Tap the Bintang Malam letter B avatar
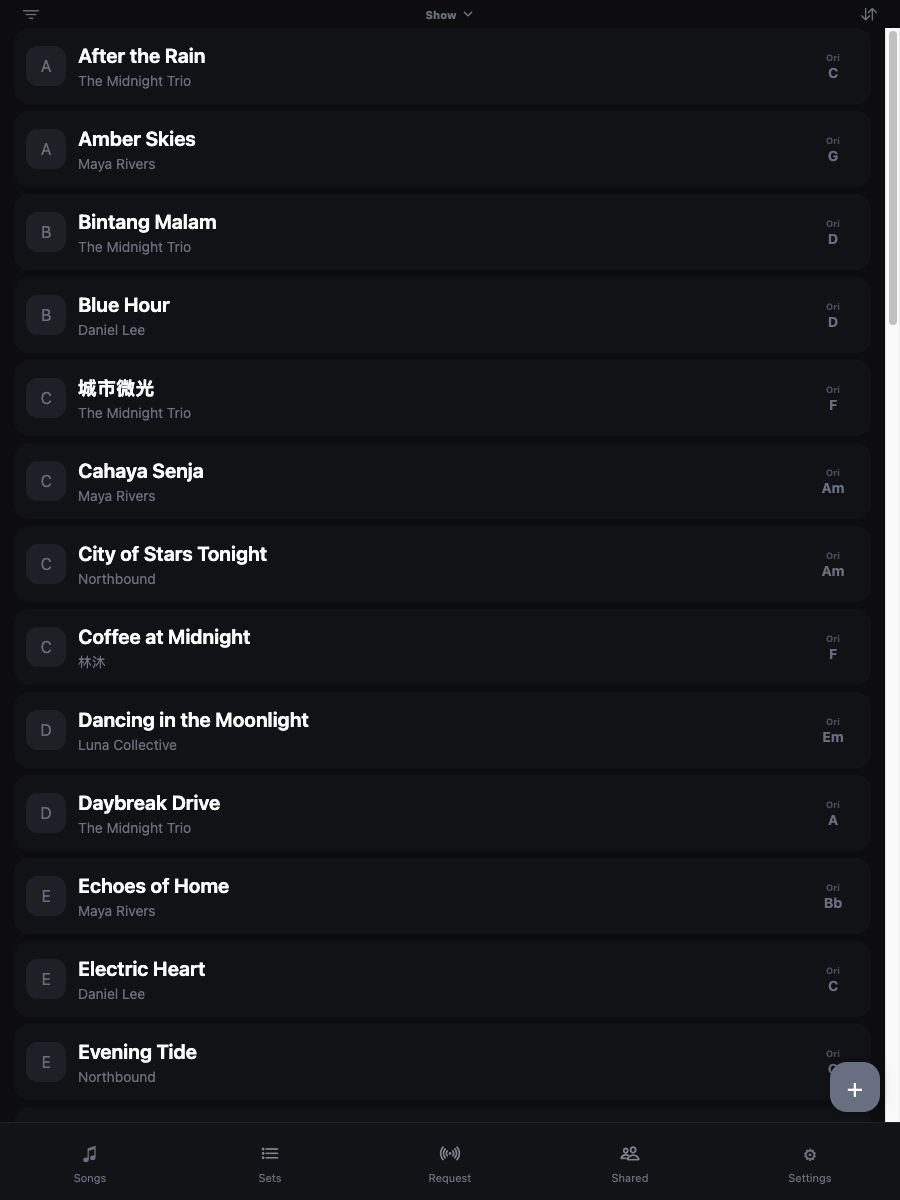 46,232
